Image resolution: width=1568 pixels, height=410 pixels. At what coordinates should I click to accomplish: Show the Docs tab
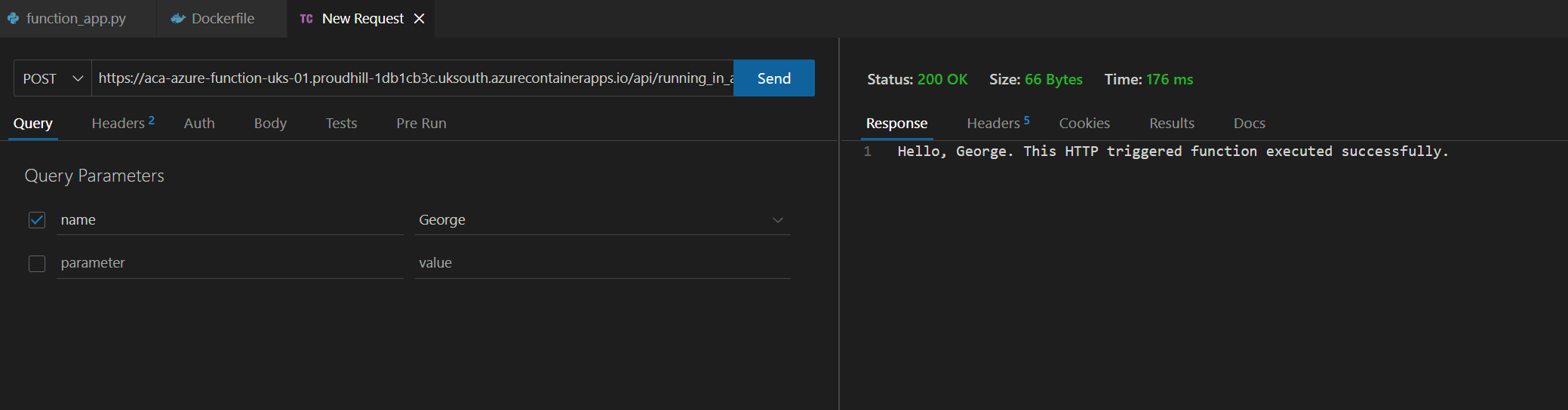click(1249, 123)
